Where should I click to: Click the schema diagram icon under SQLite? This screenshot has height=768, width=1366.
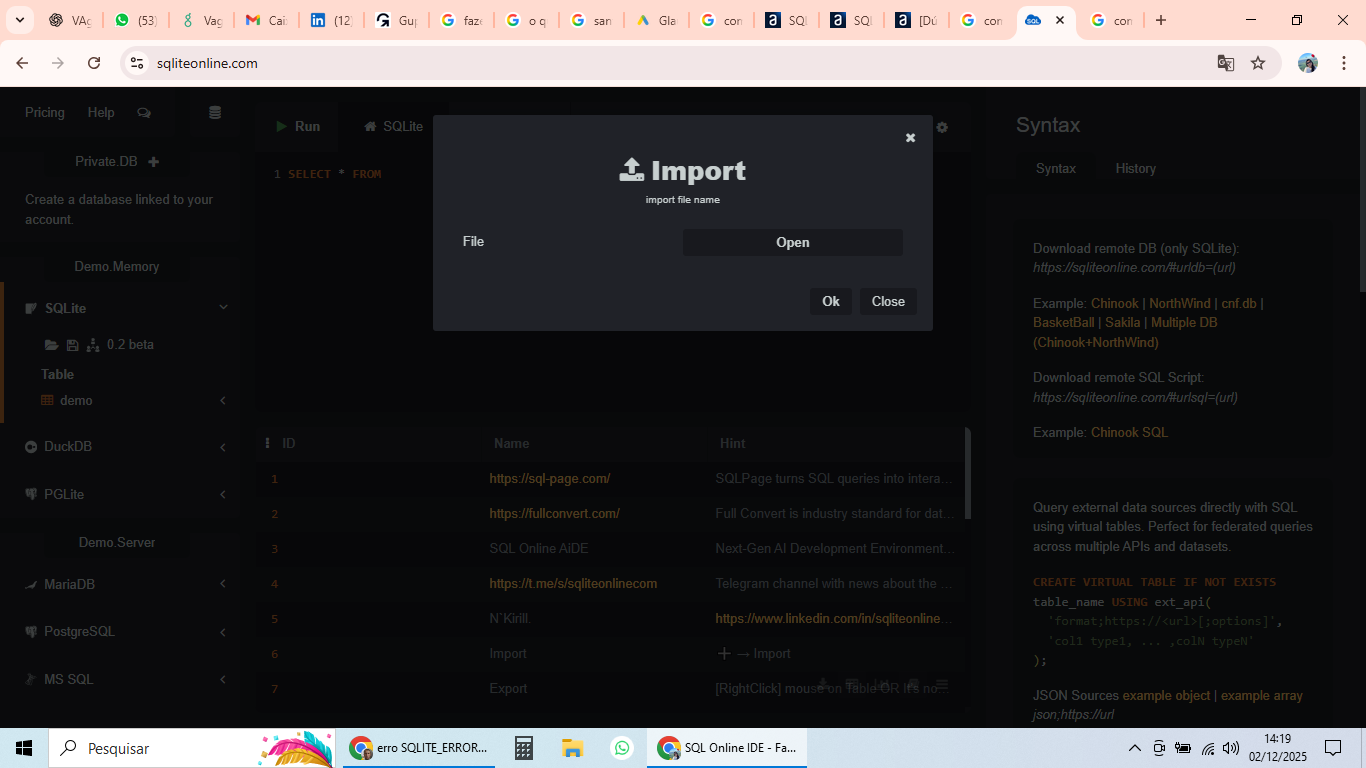click(x=94, y=345)
